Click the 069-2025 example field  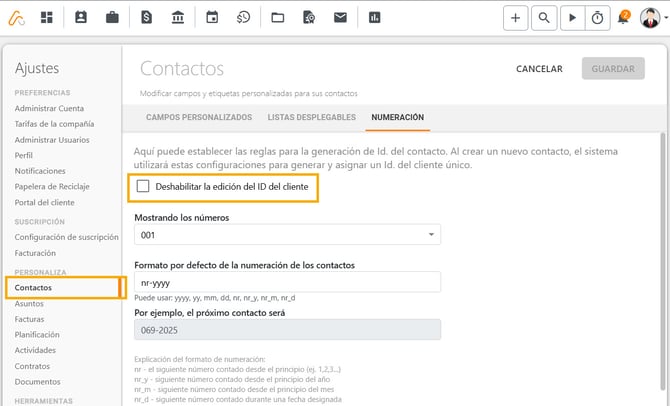(x=287, y=330)
